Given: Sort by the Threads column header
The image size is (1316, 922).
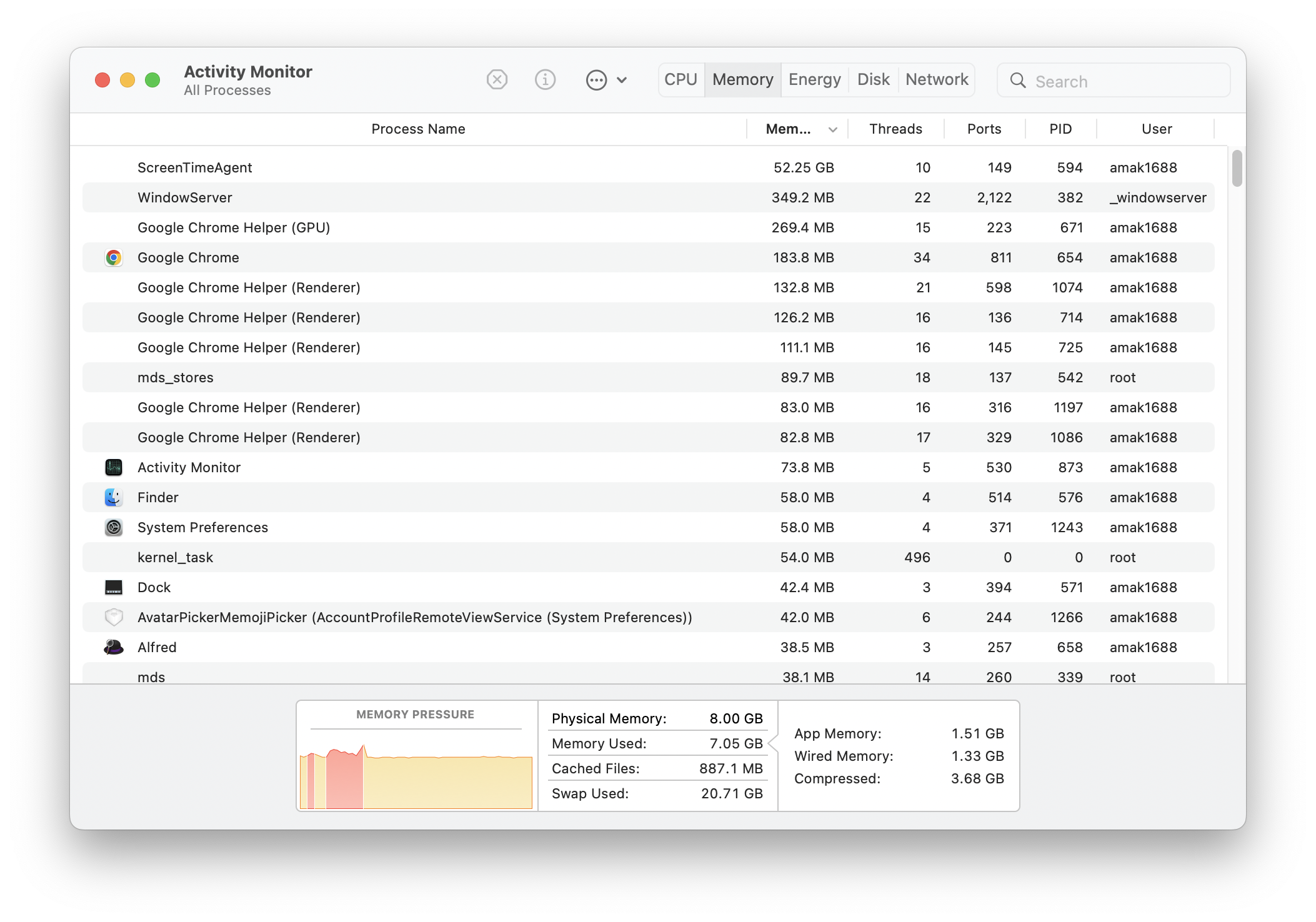Looking at the screenshot, I should (x=895, y=129).
